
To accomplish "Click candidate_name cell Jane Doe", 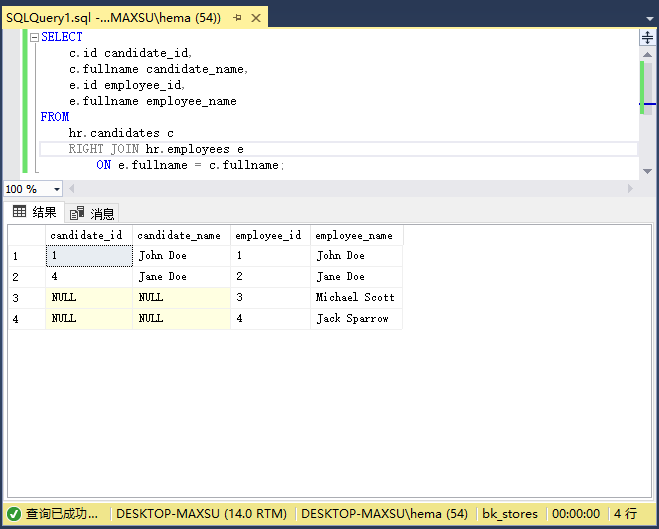I will pyautogui.click(x=181, y=277).
